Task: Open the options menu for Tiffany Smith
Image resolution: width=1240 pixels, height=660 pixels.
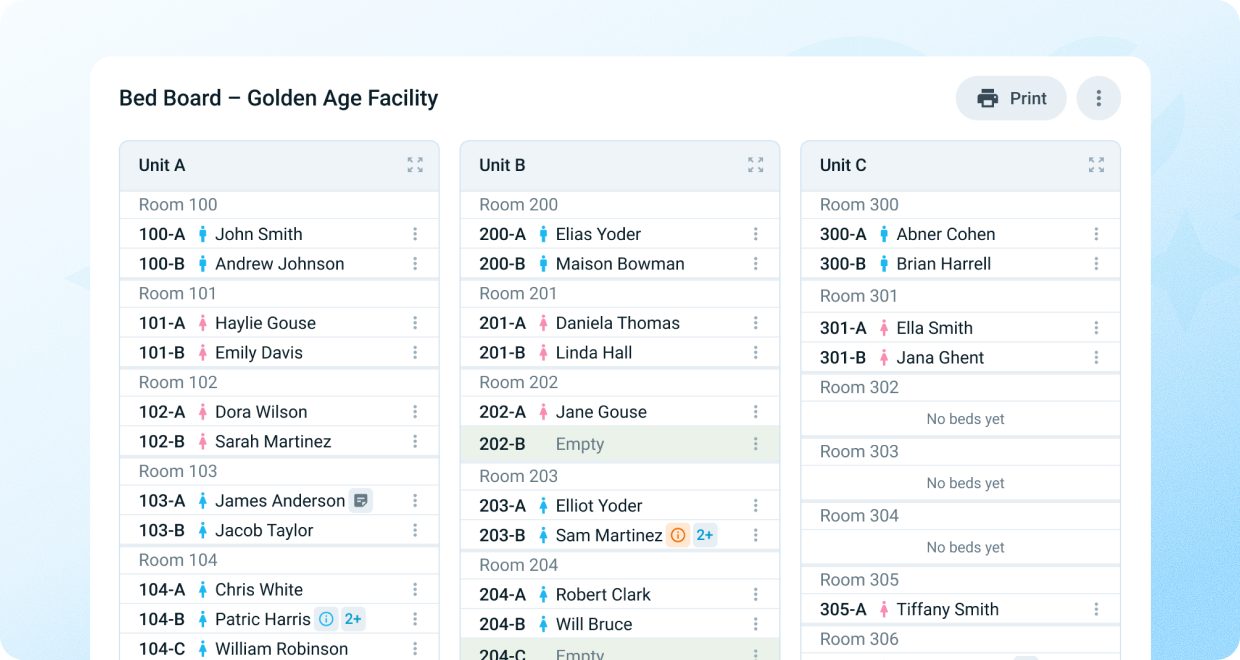Action: click(1096, 609)
